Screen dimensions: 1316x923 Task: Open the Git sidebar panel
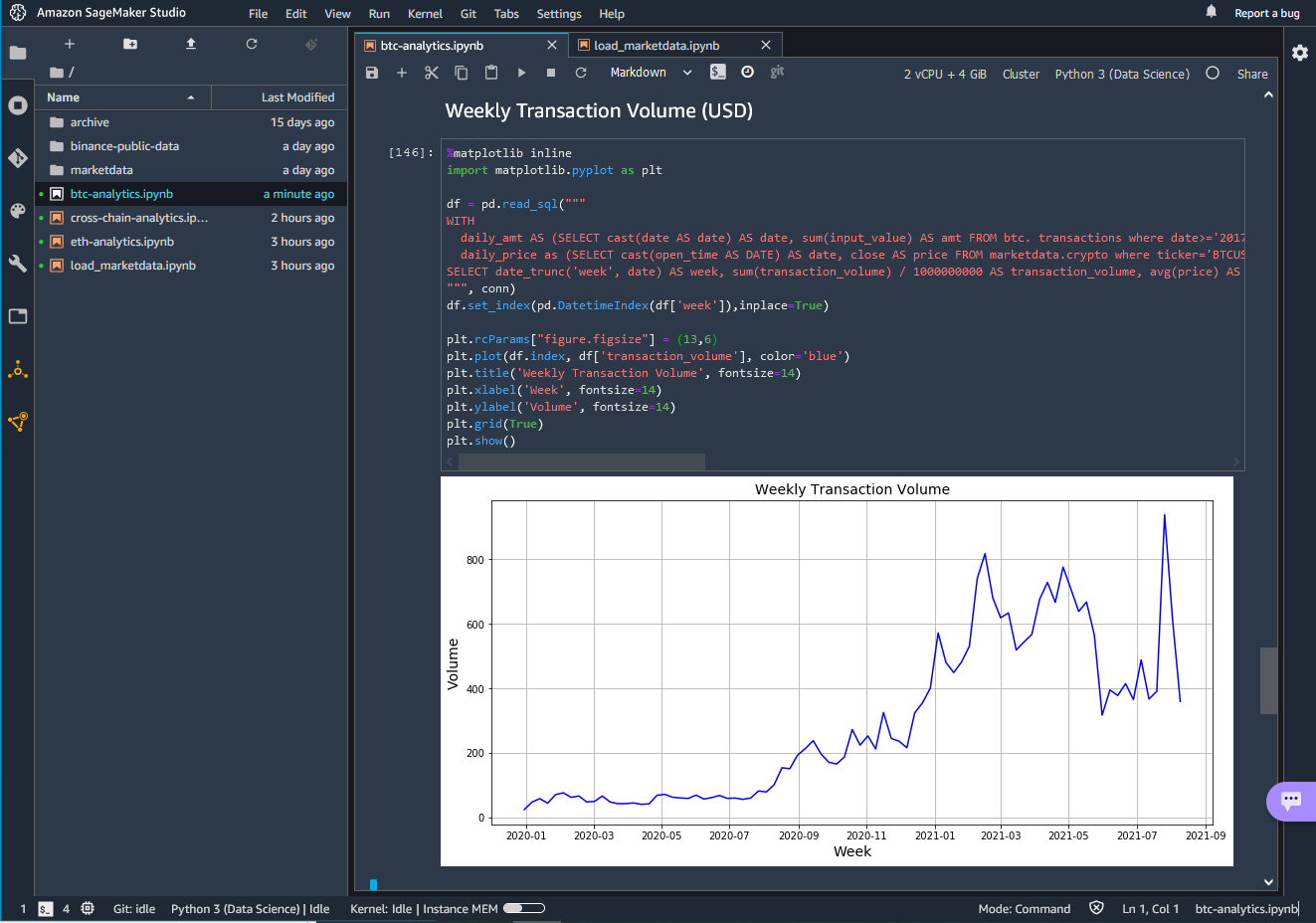coord(17,158)
